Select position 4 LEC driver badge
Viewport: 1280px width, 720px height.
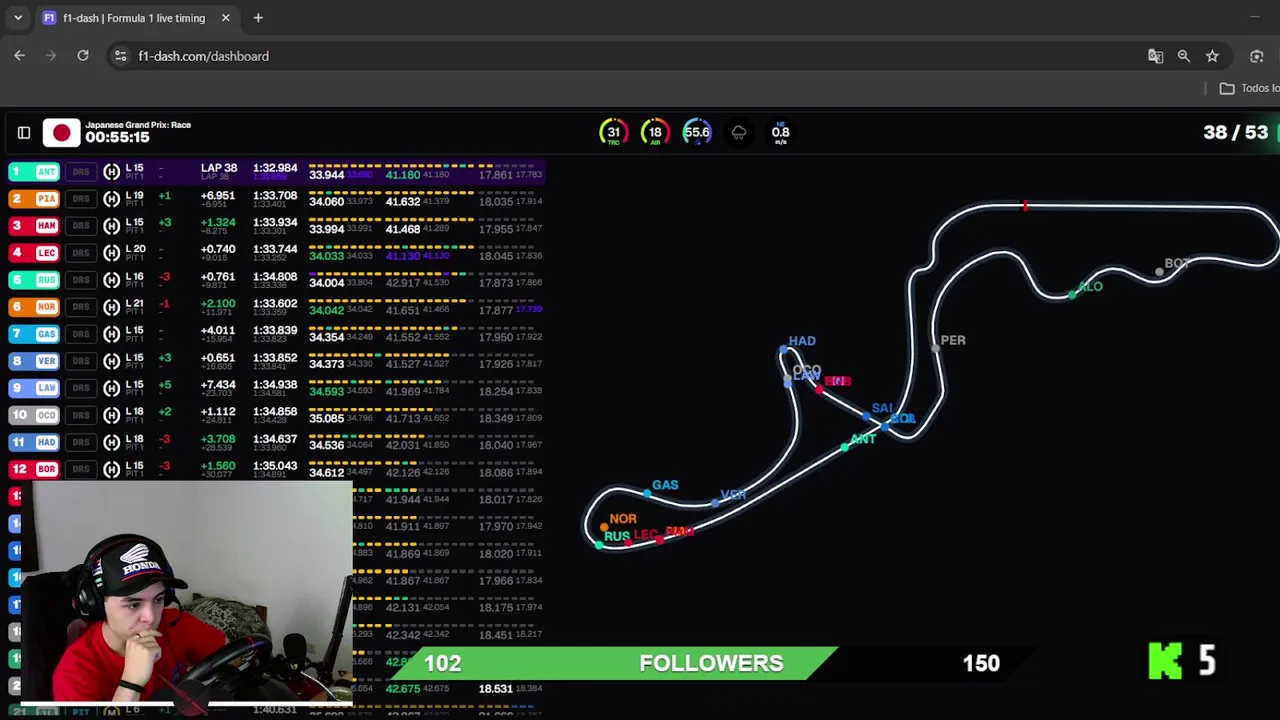[x=34, y=253]
